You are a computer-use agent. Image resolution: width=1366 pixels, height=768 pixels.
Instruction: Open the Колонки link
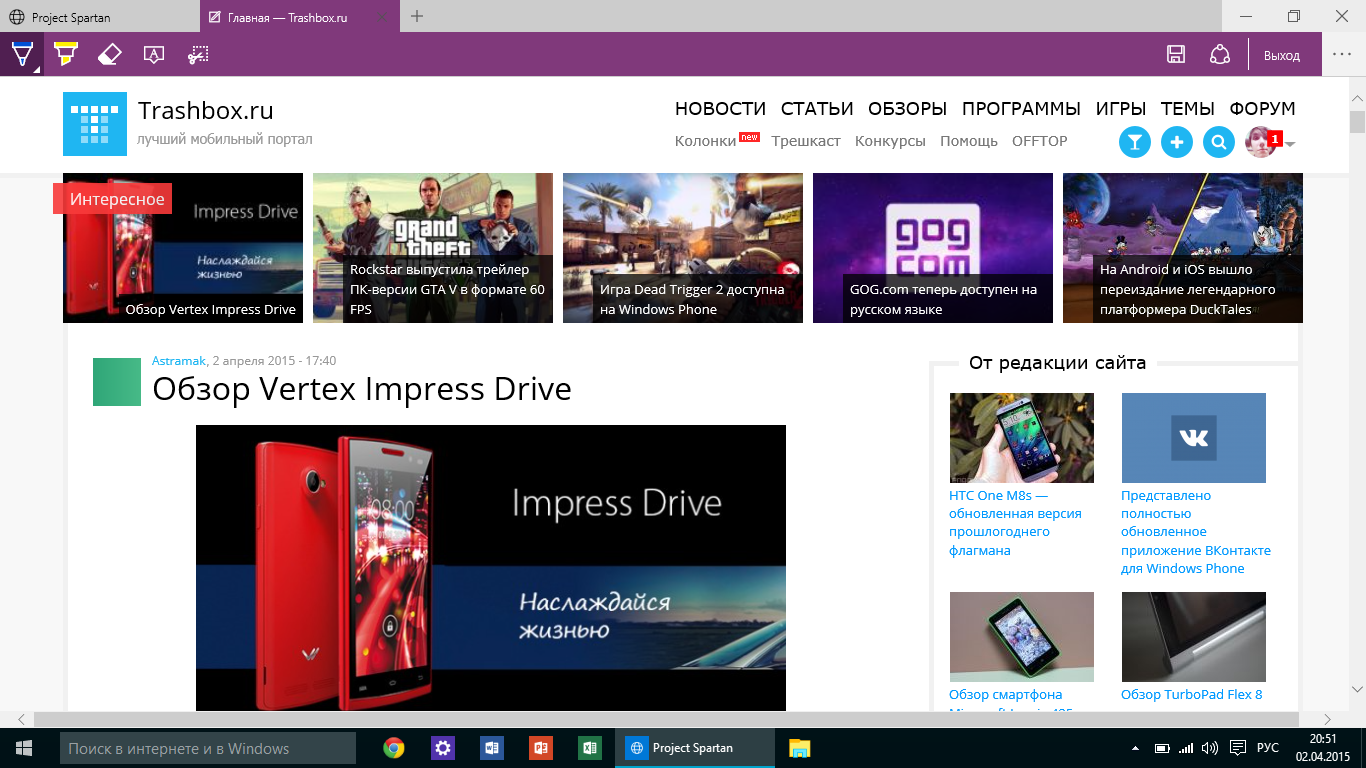click(706, 141)
